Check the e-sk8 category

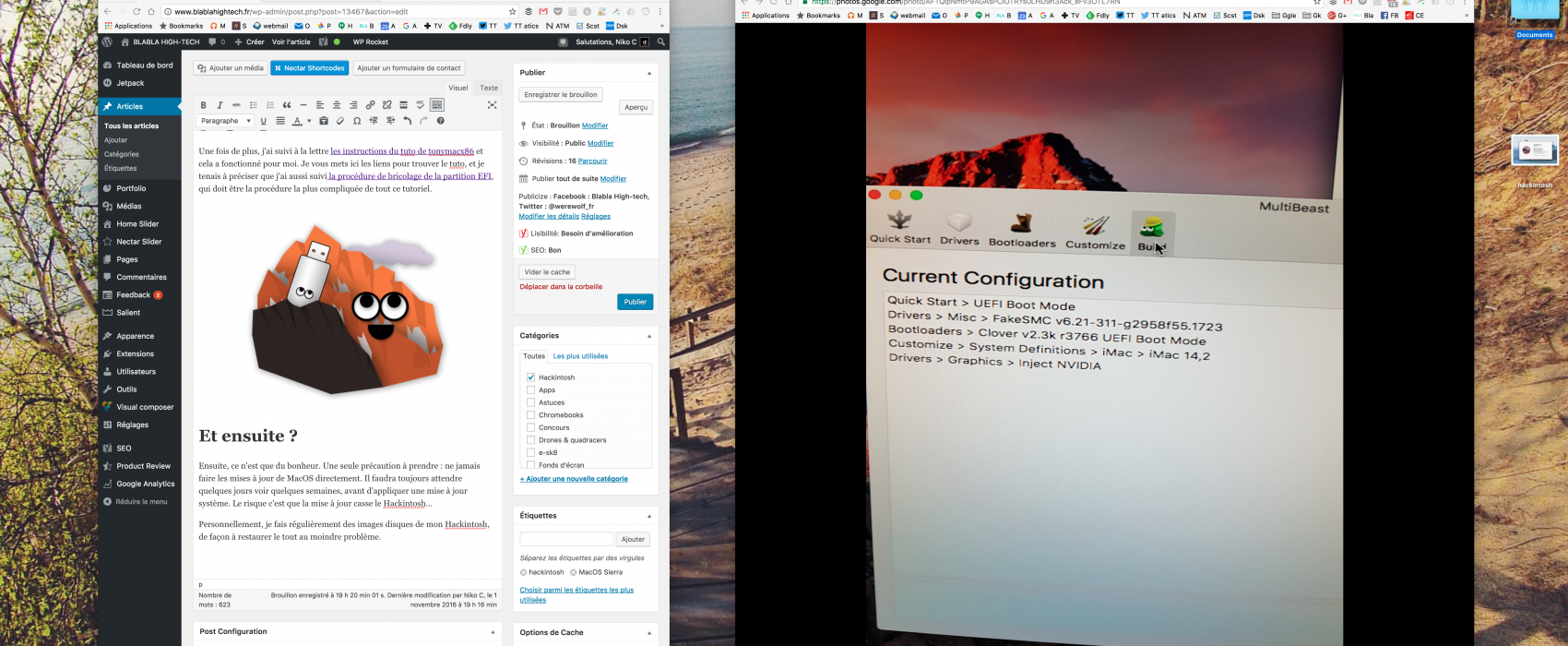pos(530,452)
